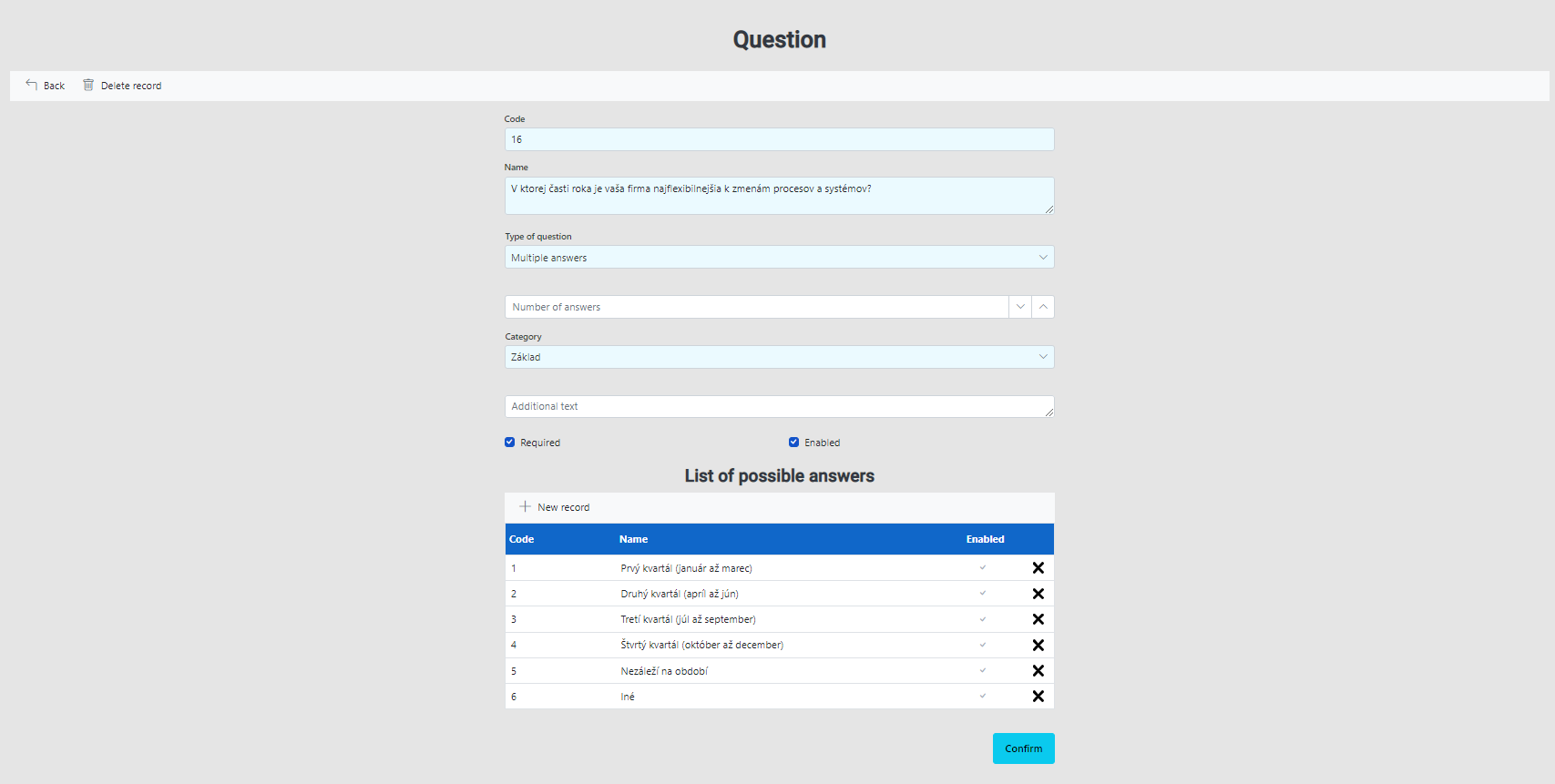Toggle enabled checkmark for 'Druhý kvartál' row

tap(983, 593)
